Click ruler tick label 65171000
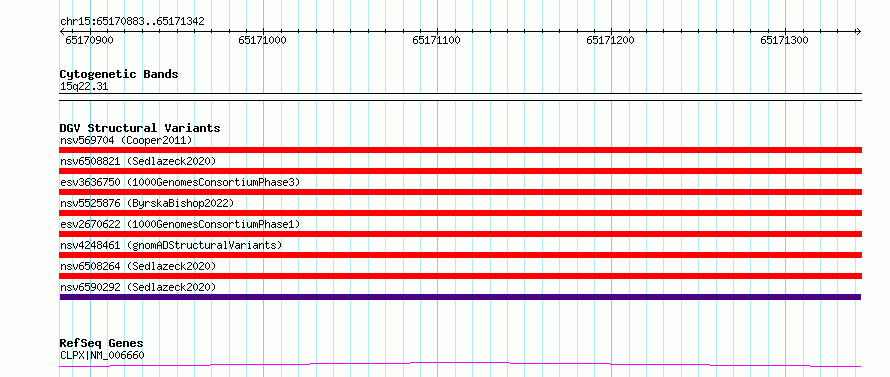 (262, 40)
